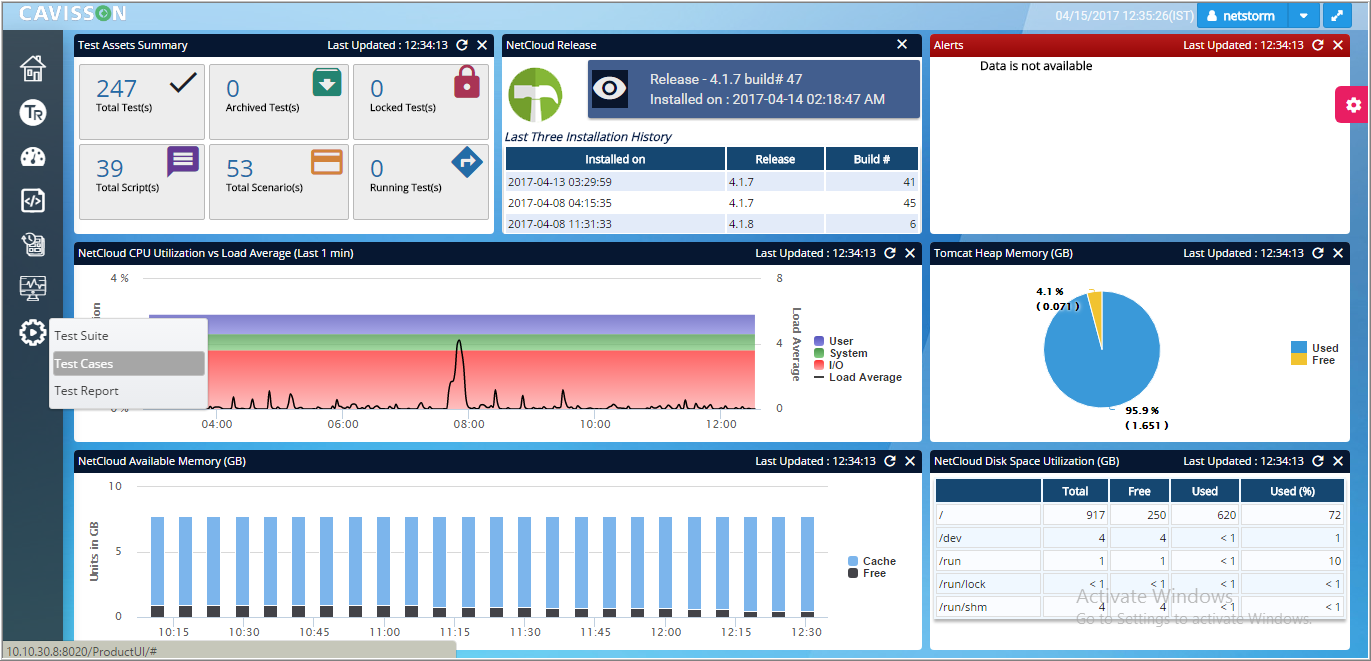The height and width of the screenshot is (661, 1371).
Task: Open the Archived Test(s) tile
Action: [279, 102]
